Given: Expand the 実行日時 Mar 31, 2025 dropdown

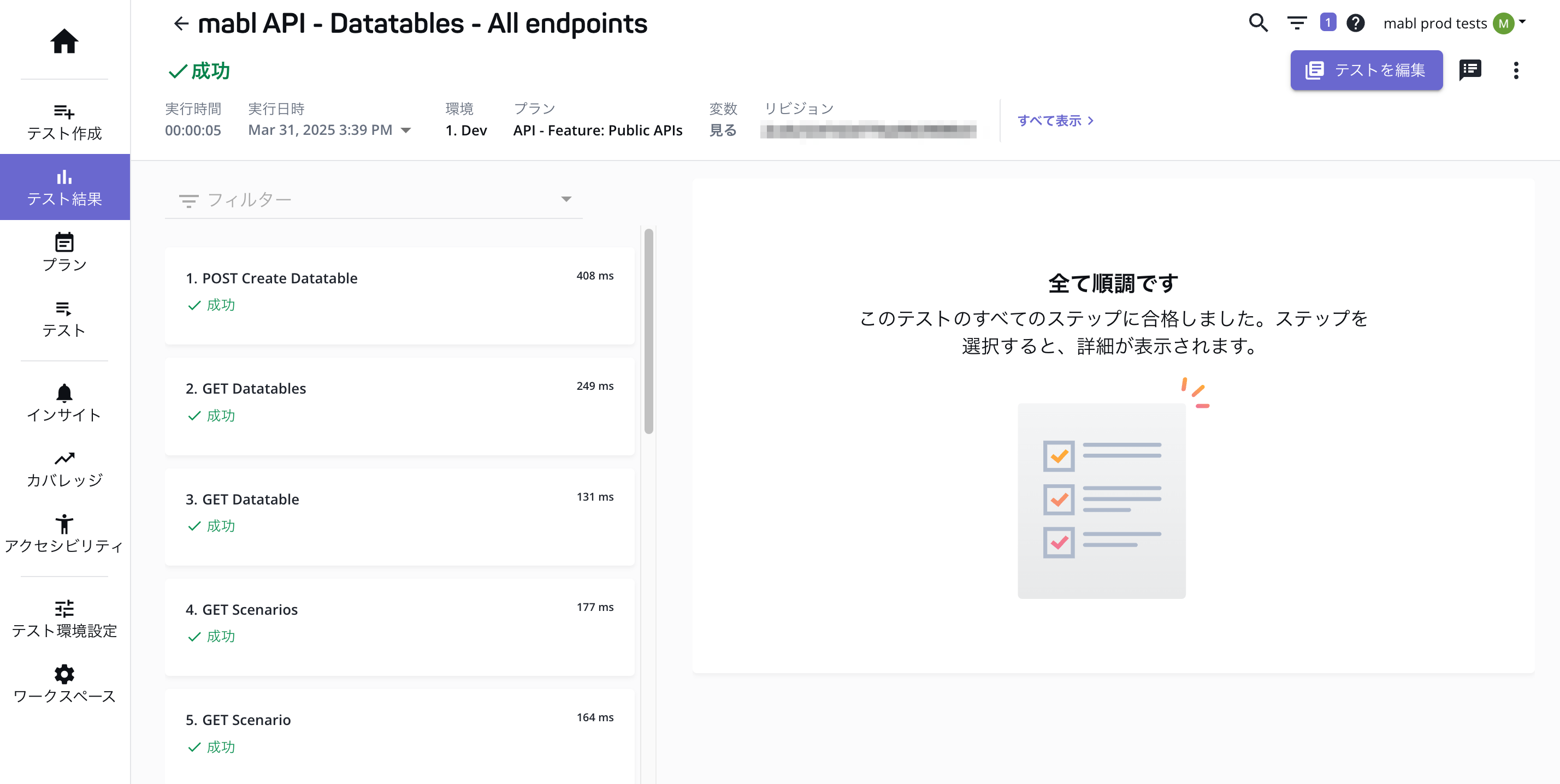Looking at the screenshot, I should [x=406, y=131].
